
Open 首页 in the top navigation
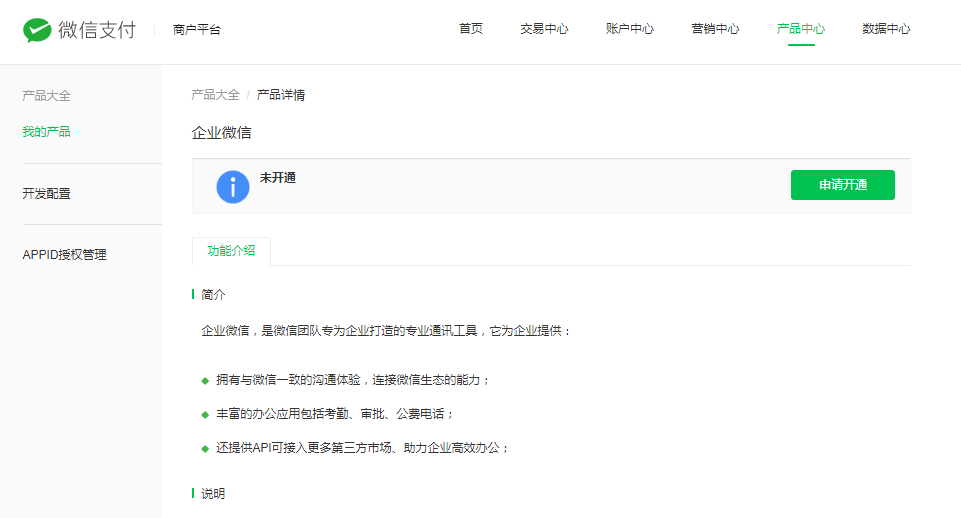click(x=471, y=29)
